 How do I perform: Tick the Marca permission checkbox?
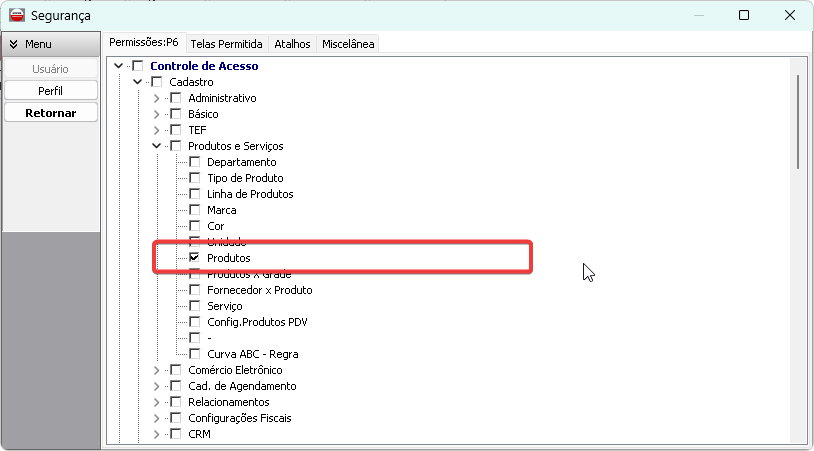pyautogui.click(x=195, y=210)
